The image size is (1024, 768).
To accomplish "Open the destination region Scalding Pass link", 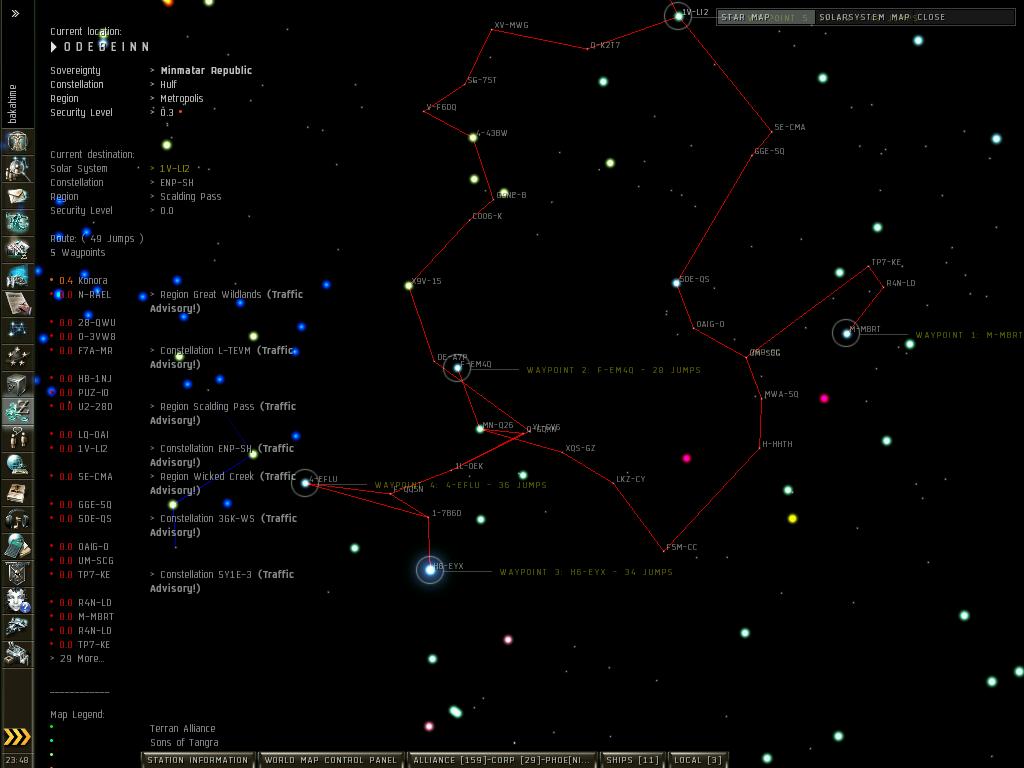I will click(x=191, y=197).
